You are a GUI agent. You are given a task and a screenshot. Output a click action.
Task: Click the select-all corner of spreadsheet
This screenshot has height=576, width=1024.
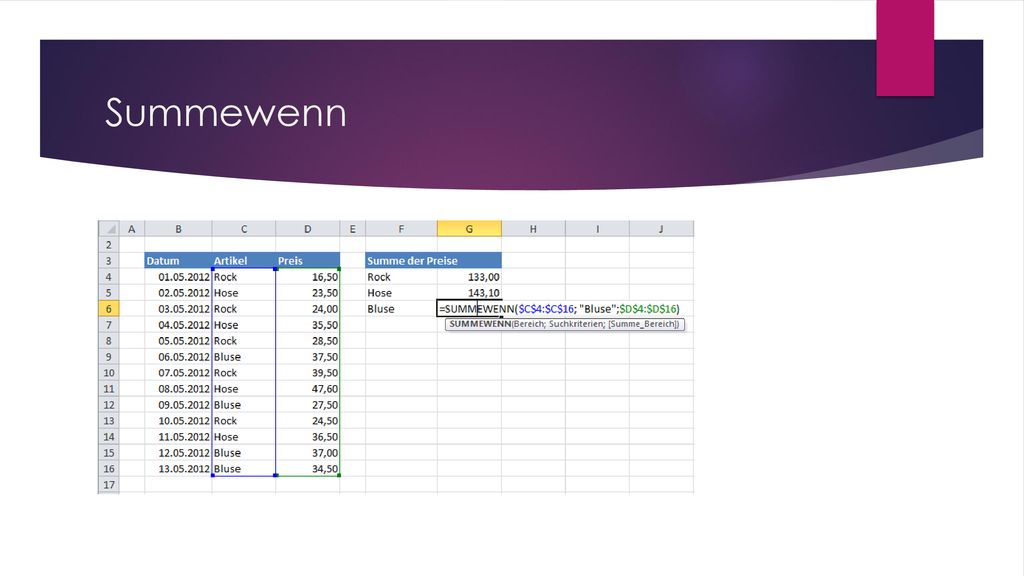[x=108, y=229]
